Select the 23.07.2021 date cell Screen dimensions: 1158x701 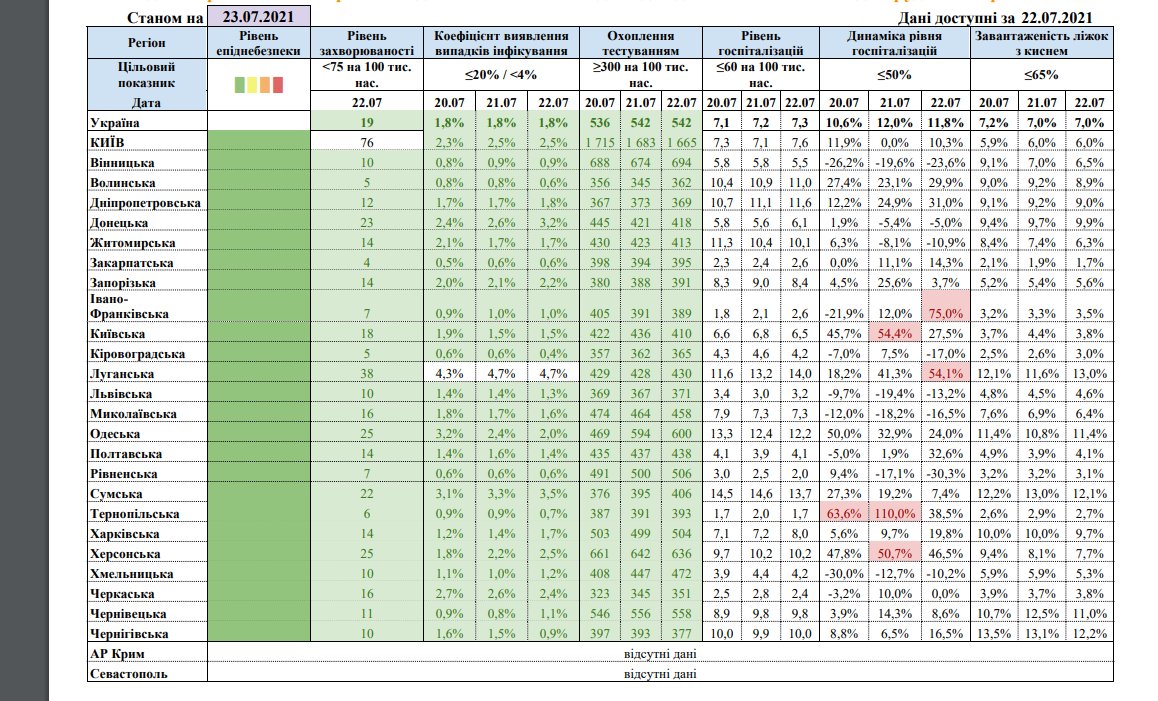click(x=258, y=18)
